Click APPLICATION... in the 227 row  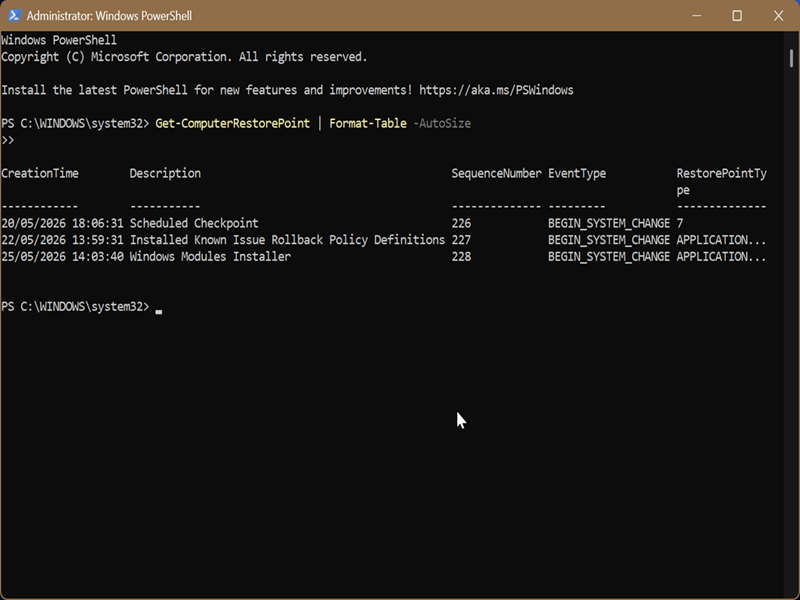pyautogui.click(x=721, y=240)
